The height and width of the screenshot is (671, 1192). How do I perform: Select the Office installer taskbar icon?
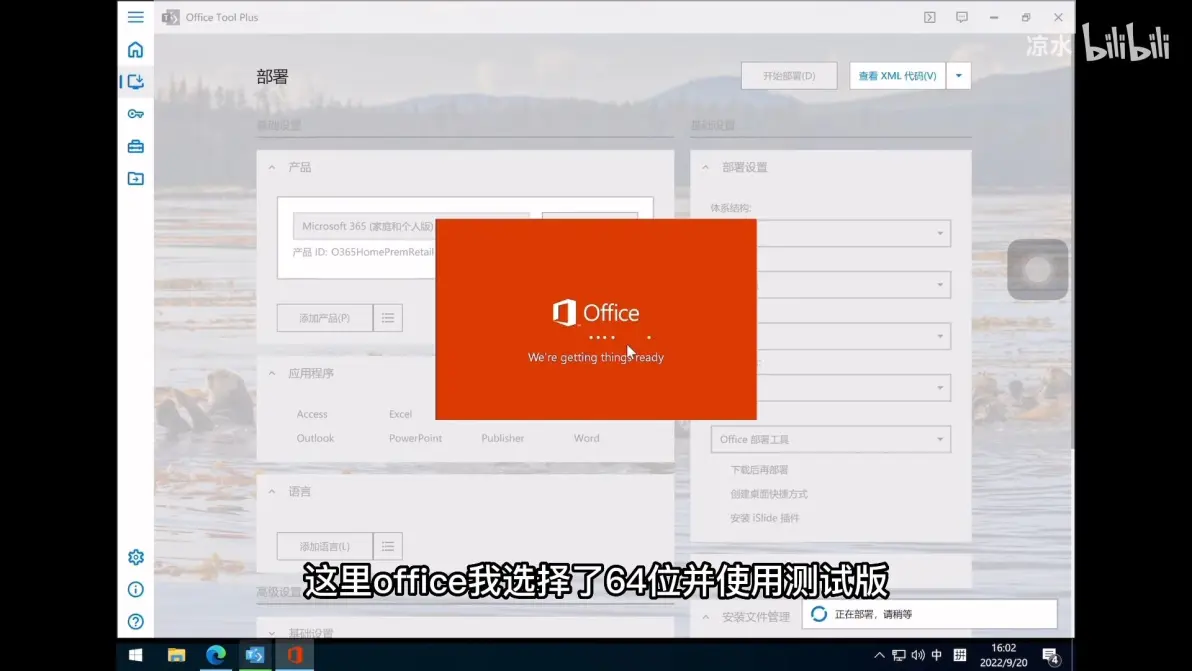pyautogui.click(x=295, y=655)
